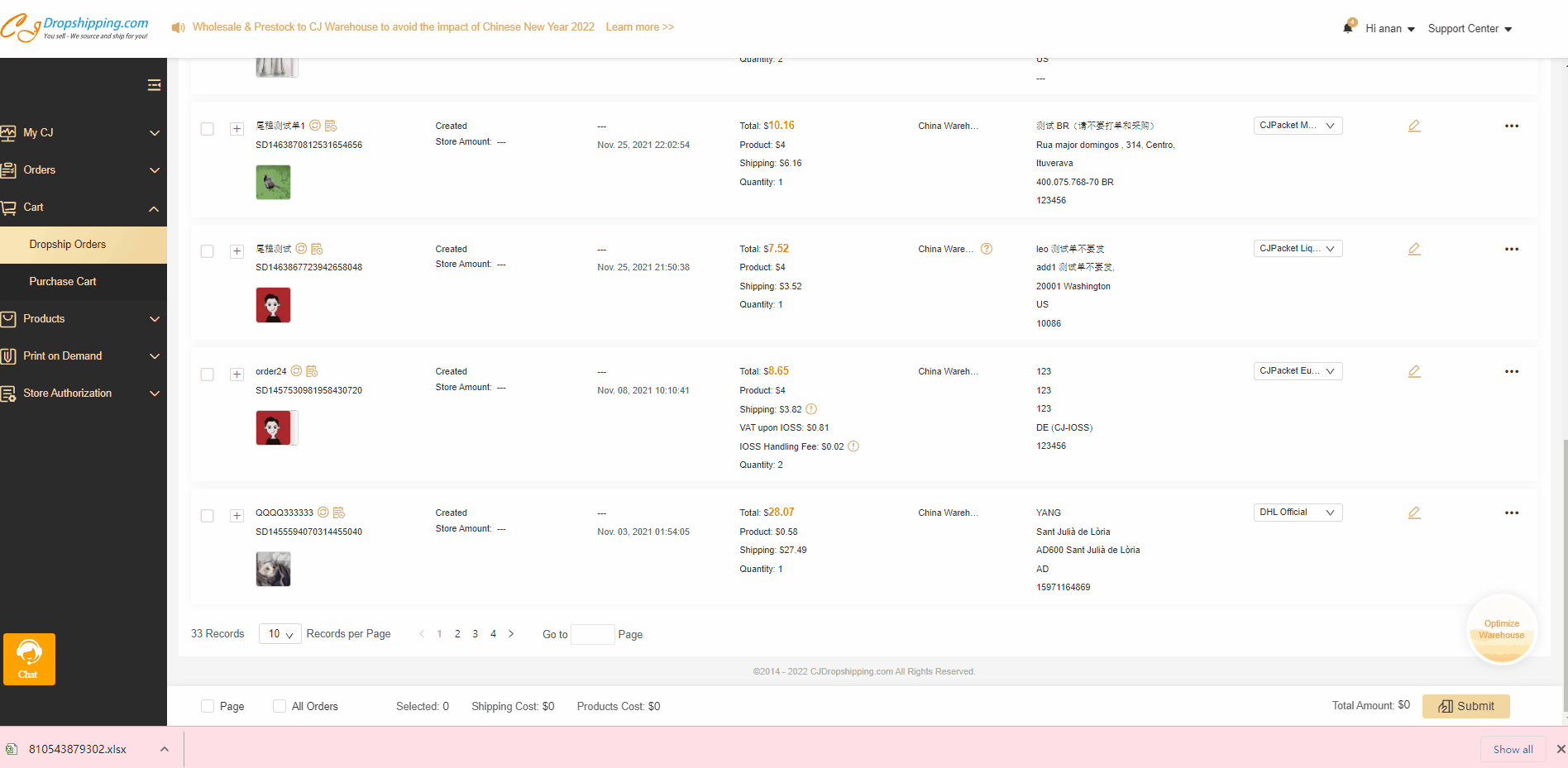Click the Submit button

tap(1465, 706)
